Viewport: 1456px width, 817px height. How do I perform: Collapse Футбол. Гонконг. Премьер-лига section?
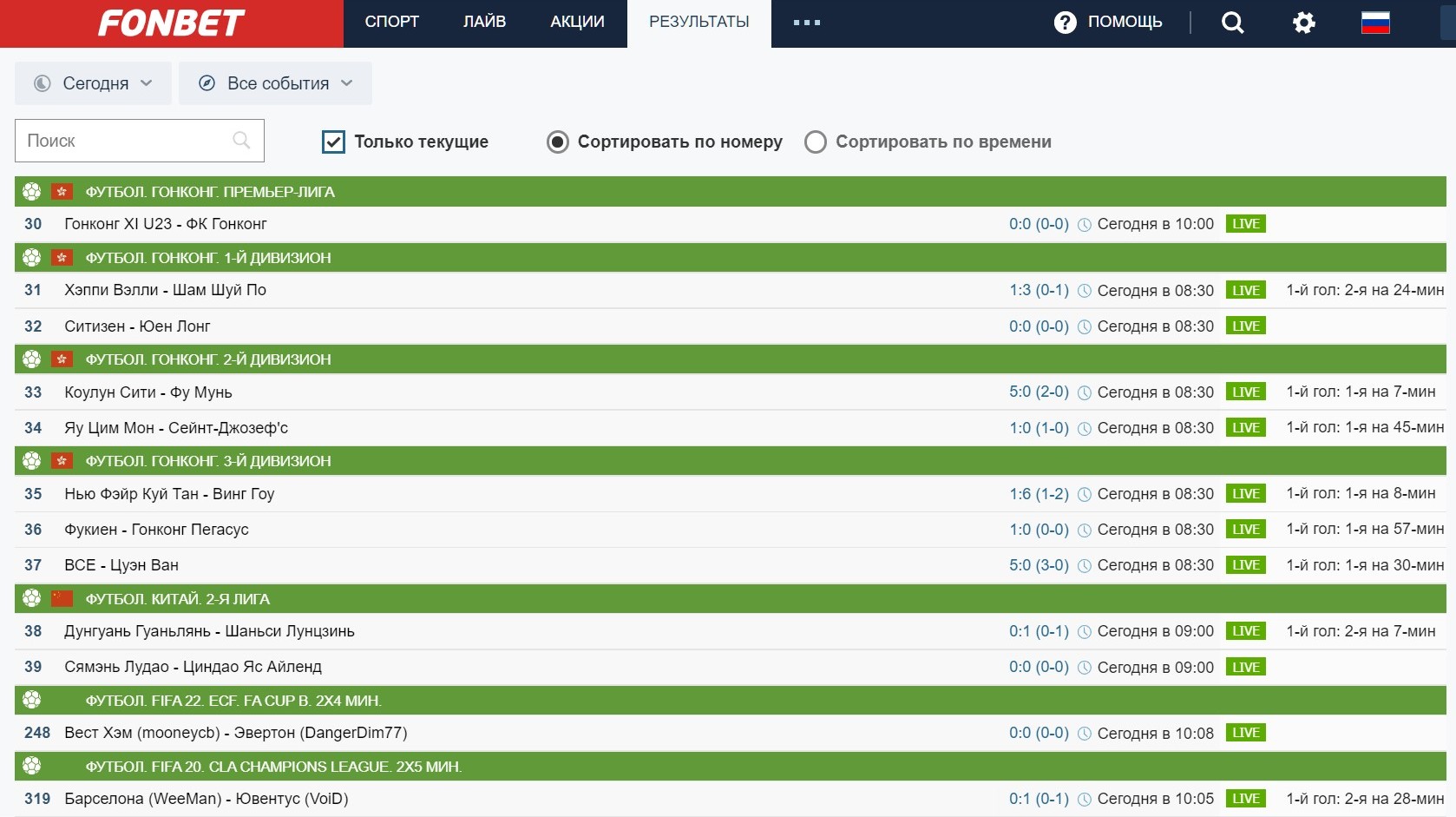coord(731,191)
